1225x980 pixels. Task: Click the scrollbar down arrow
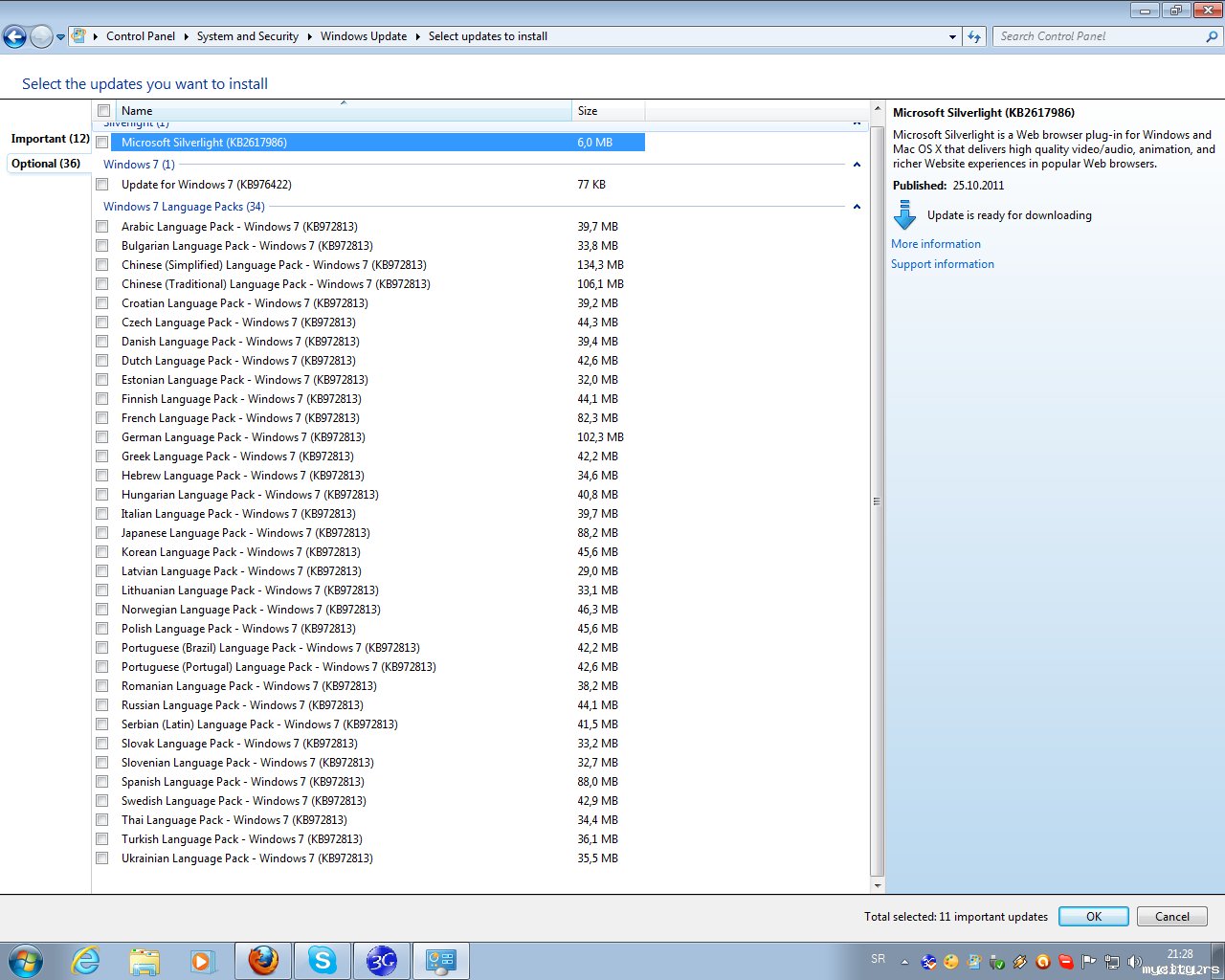(x=877, y=885)
